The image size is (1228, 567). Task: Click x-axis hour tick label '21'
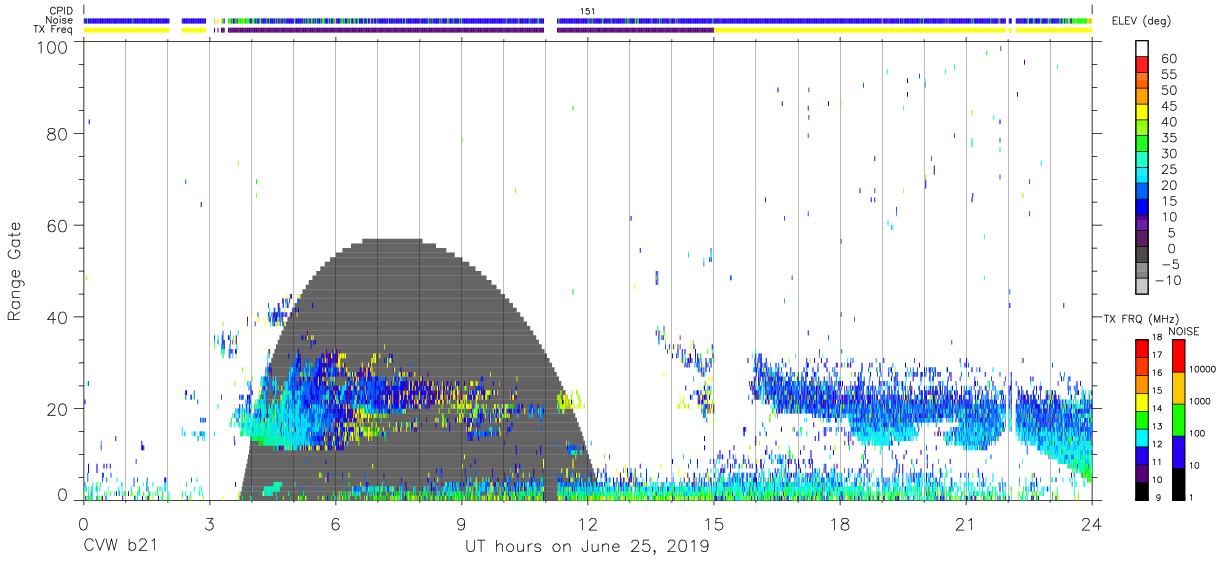pos(966,524)
